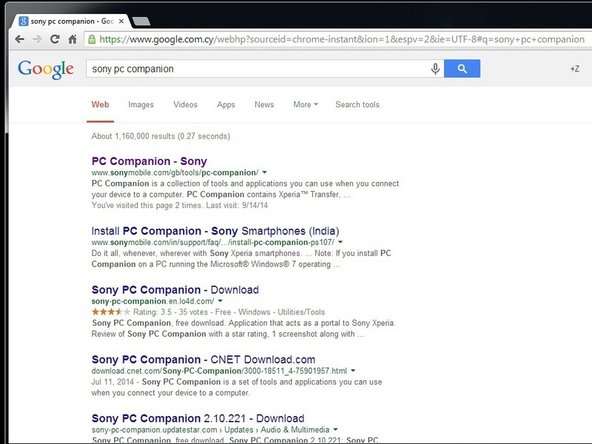Click into the Google search text field
Screen dimensions: 592x444
[x=257, y=69]
